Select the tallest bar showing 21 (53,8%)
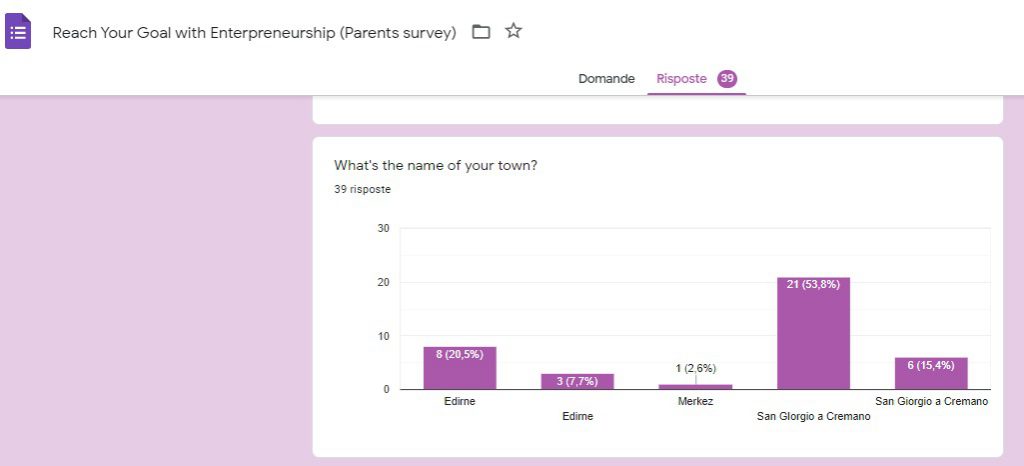 (x=813, y=333)
